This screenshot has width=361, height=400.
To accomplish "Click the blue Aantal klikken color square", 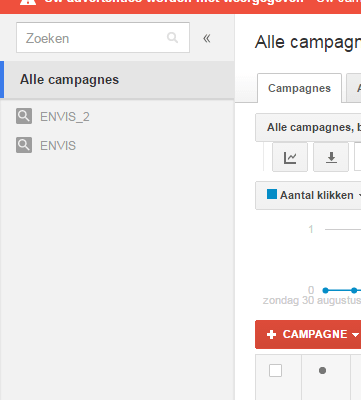I will 272,194.
